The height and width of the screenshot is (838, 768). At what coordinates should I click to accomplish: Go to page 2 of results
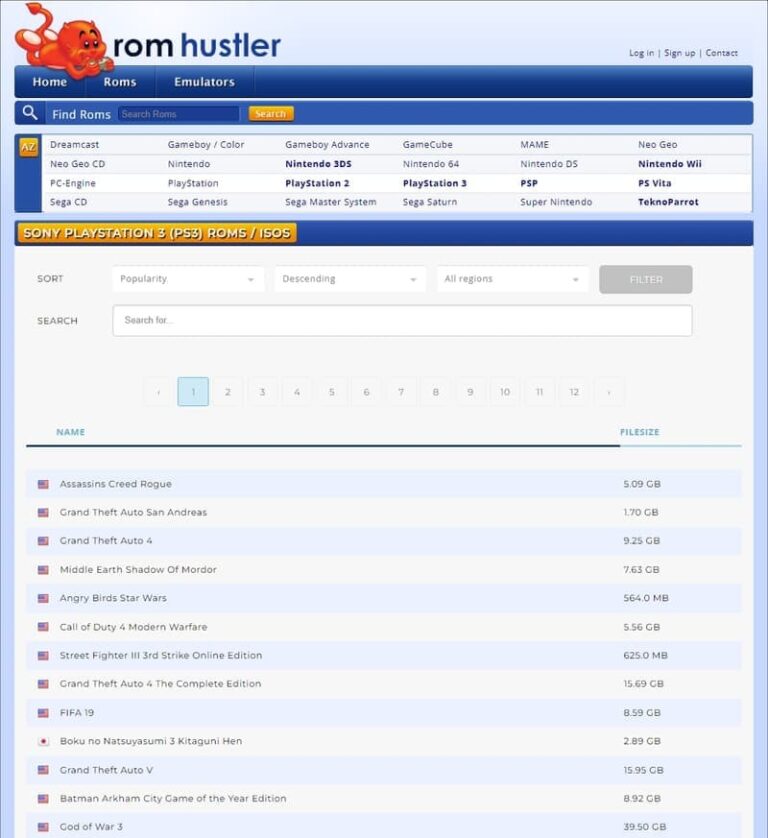[x=228, y=392]
